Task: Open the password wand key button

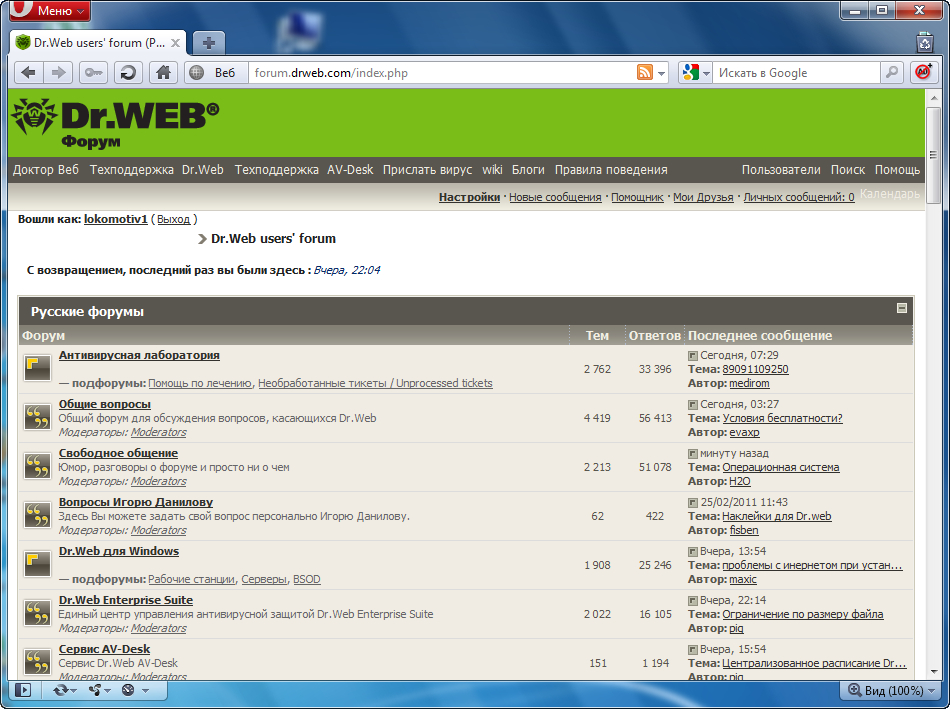Action: coord(94,73)
